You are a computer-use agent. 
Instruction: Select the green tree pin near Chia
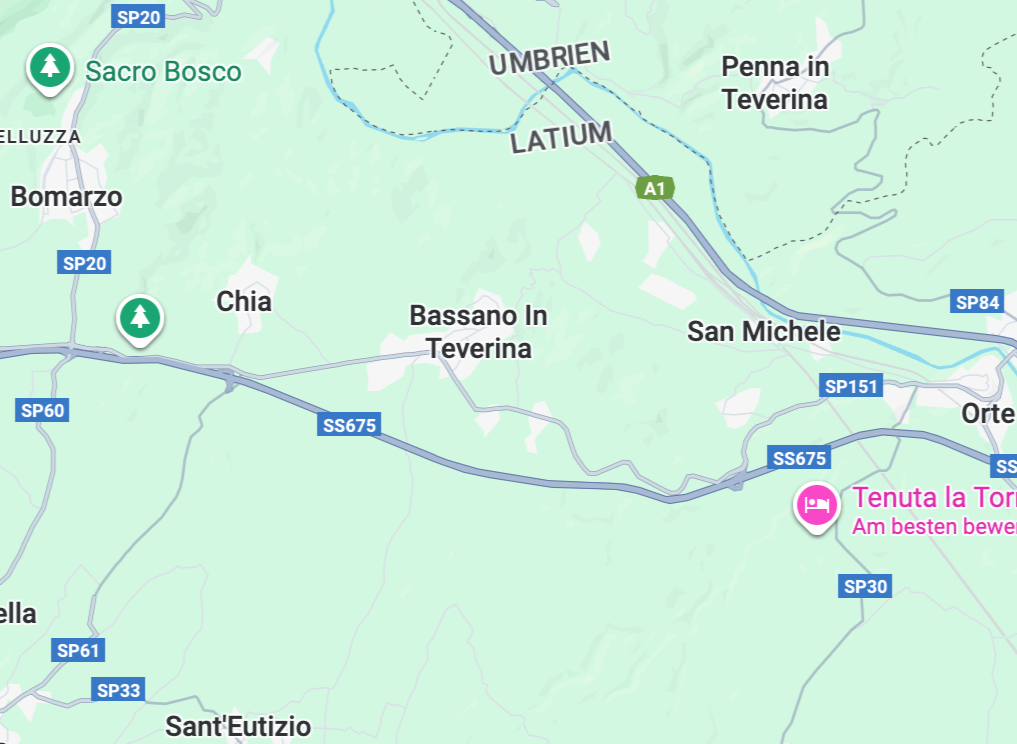click(x=140, y=320)
